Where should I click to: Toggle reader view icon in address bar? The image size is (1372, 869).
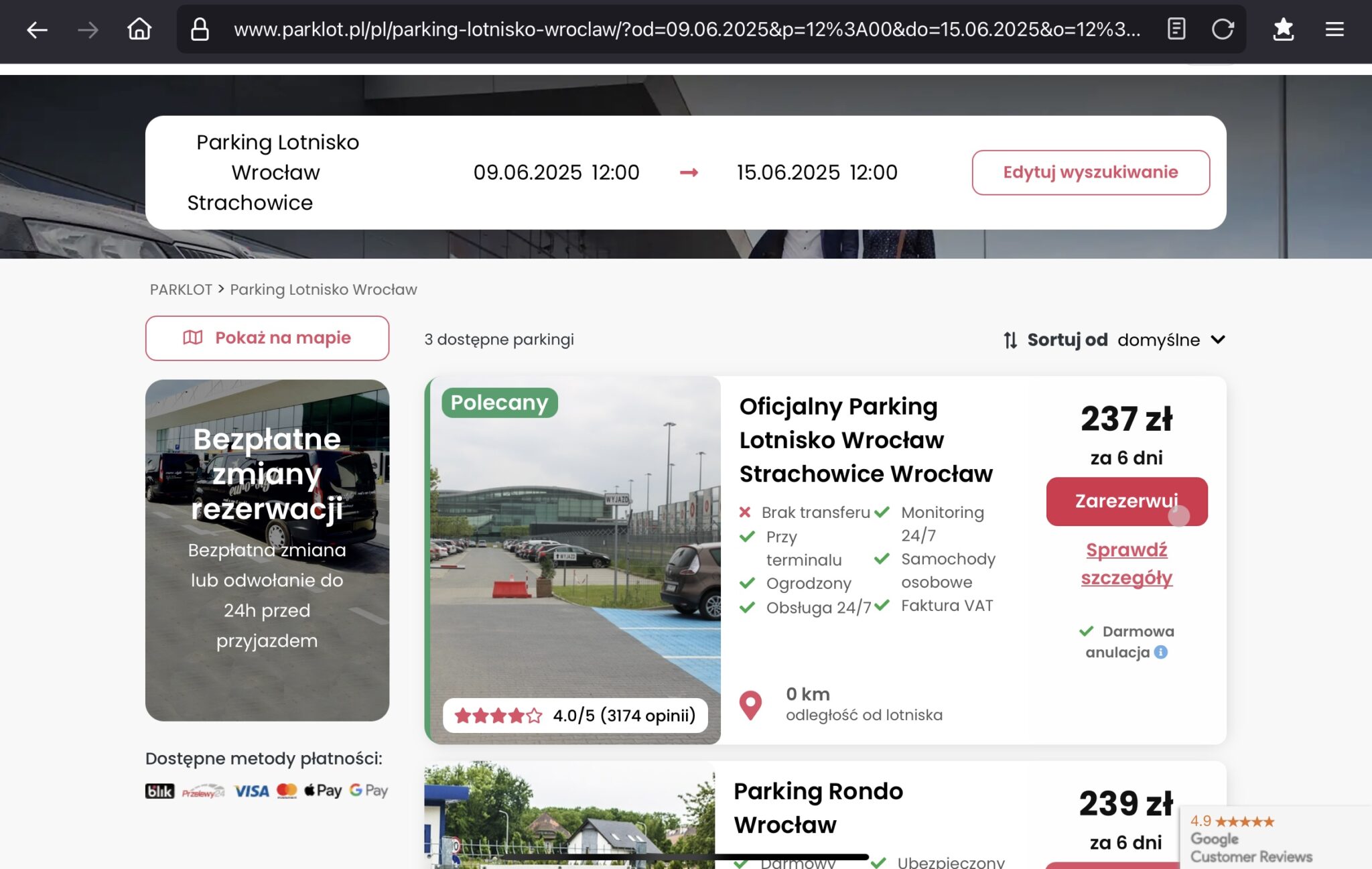[x=1176, y=29]
